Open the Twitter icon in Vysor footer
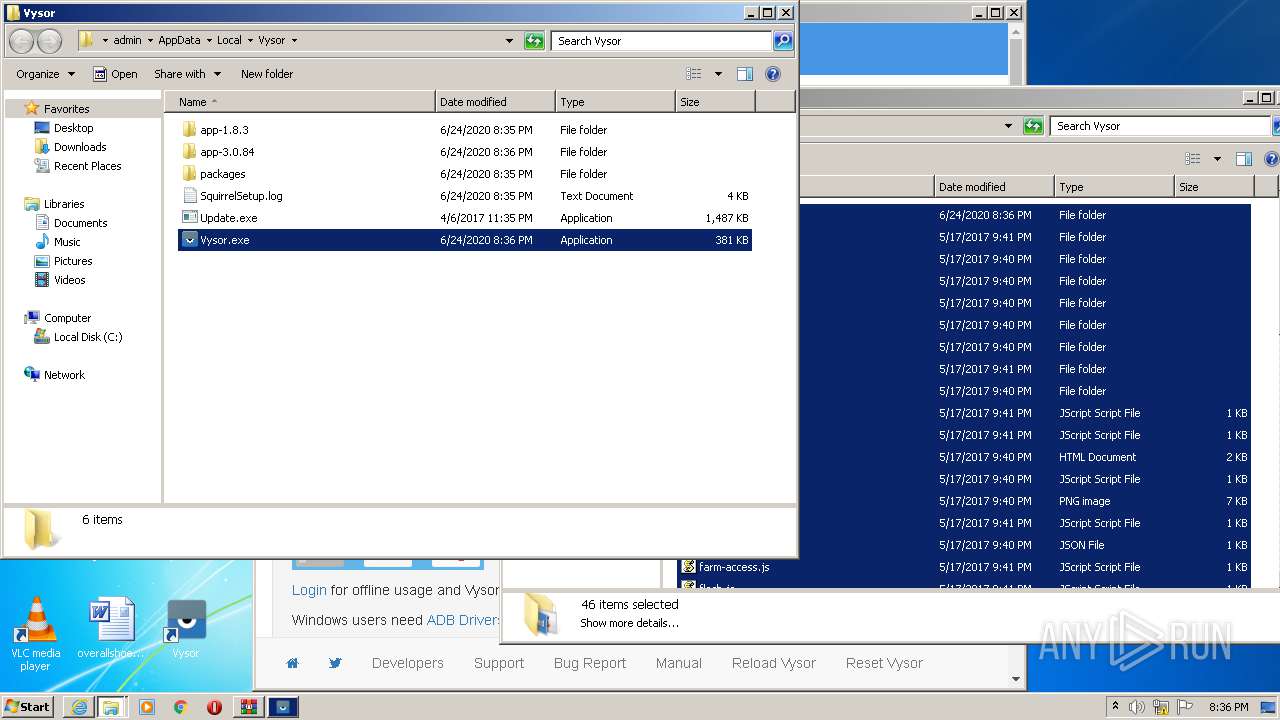Viewport: 1280px width, 720px height. [x=335, y=663]
